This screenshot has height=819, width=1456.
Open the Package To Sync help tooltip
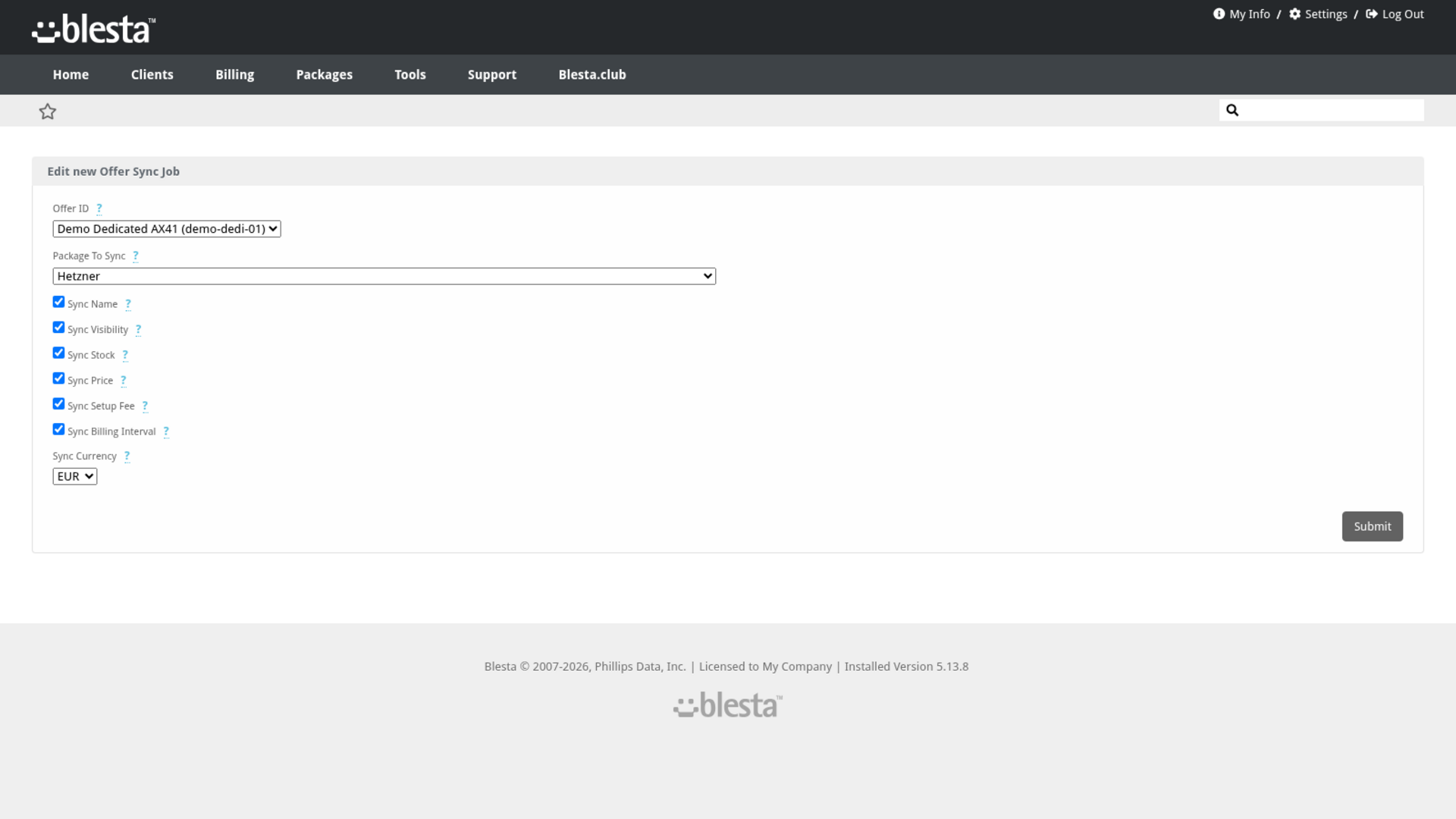click(136, 256)
